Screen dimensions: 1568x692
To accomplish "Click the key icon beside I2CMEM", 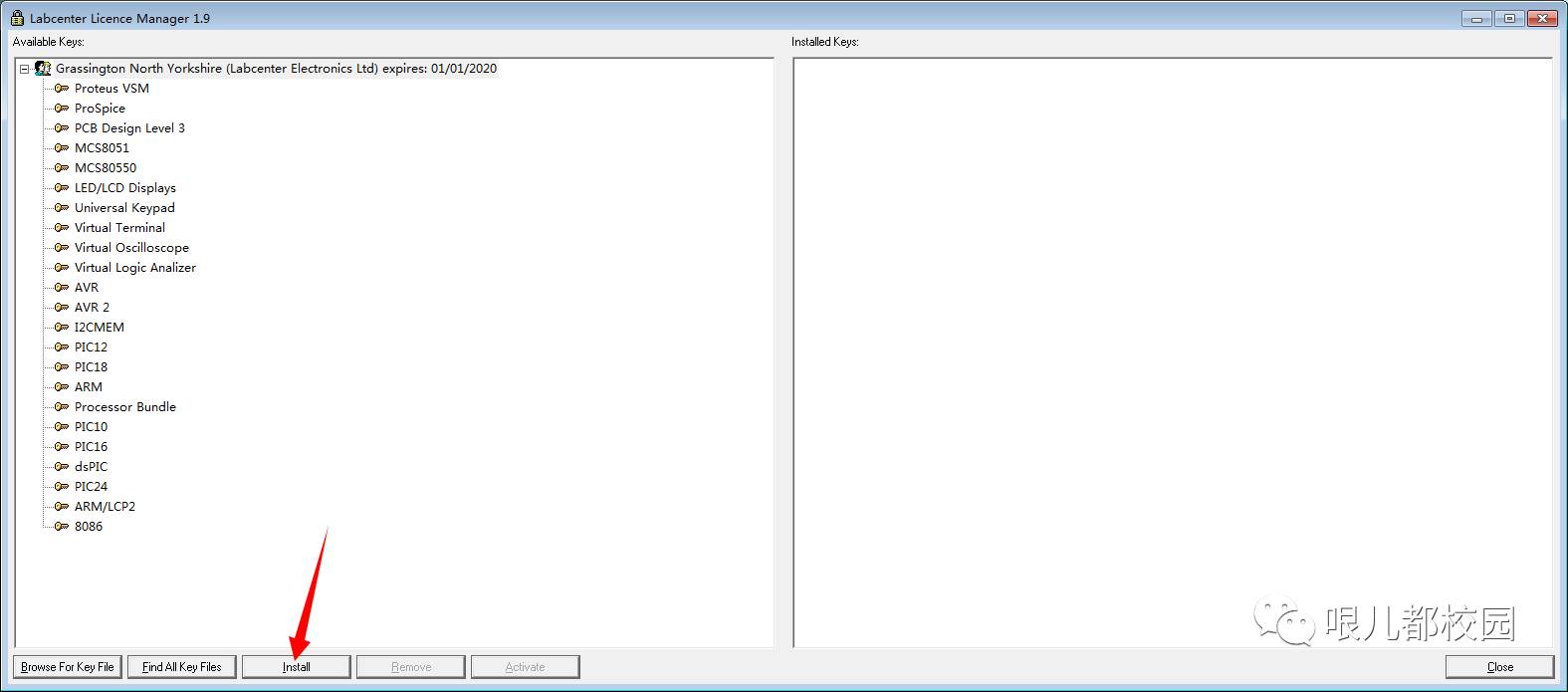I will 62,328.
